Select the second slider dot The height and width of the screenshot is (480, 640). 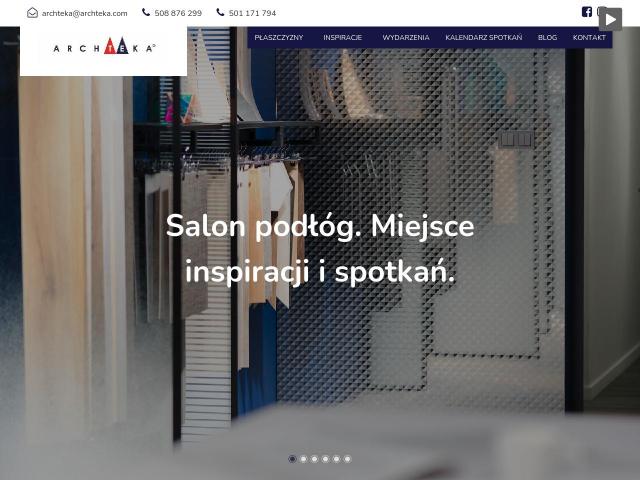(x=303, y=459)
